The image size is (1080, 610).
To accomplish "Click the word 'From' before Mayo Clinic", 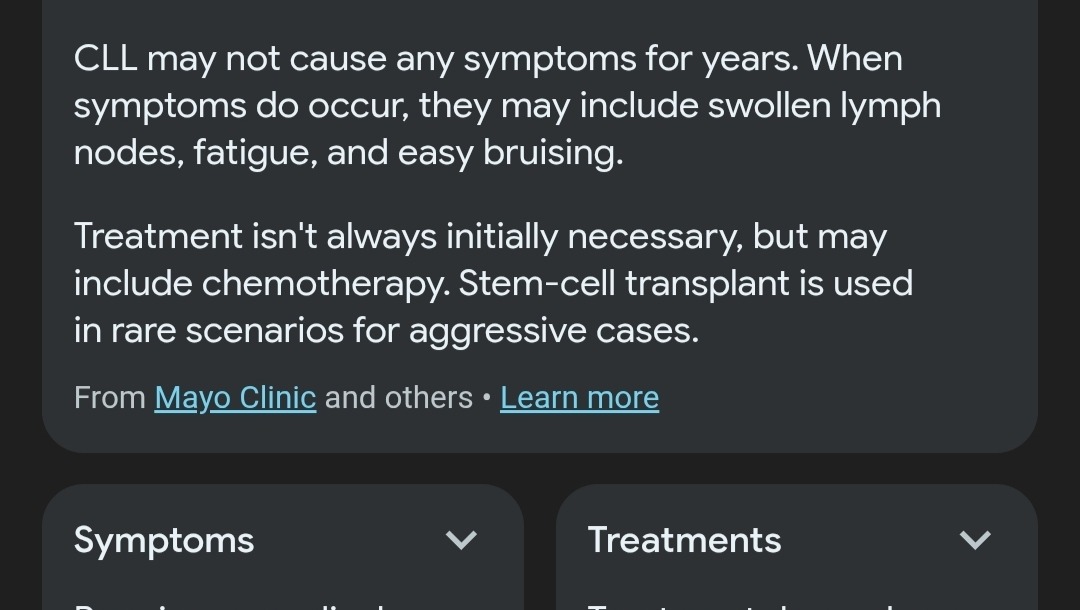I will [x=110, y=398].
